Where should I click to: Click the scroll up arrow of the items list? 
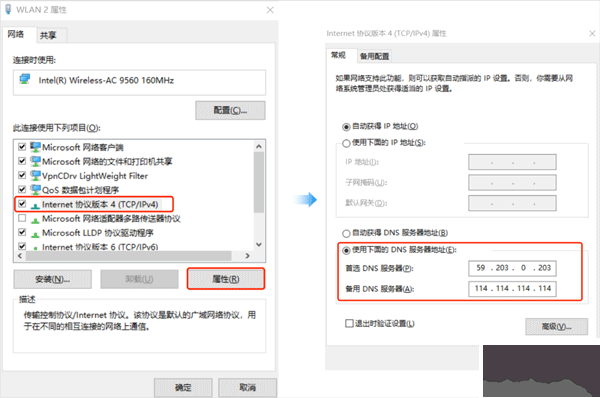[259, 146]
